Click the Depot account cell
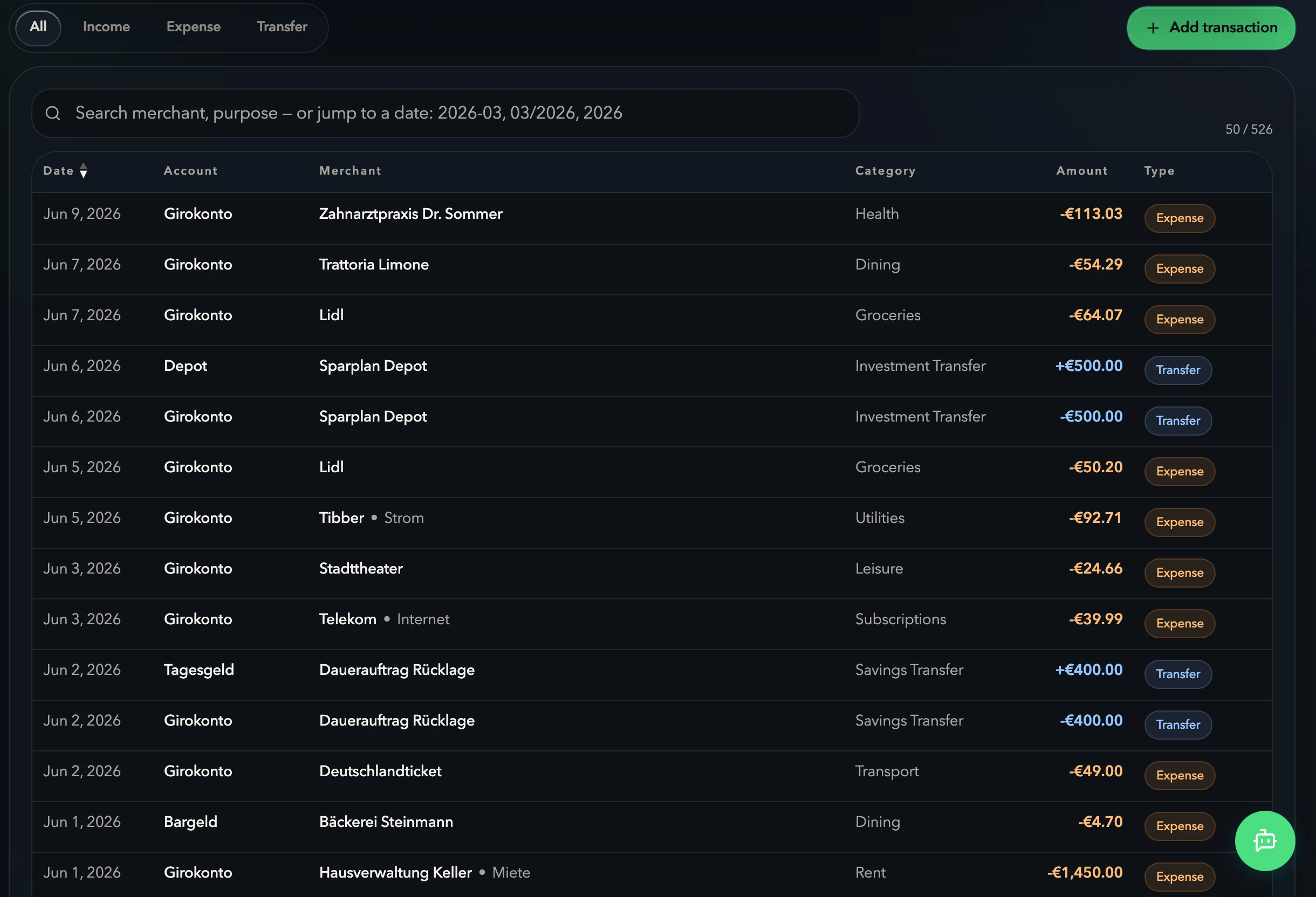Viewport: 1316px width, 897px height. [x=185, y=365]
